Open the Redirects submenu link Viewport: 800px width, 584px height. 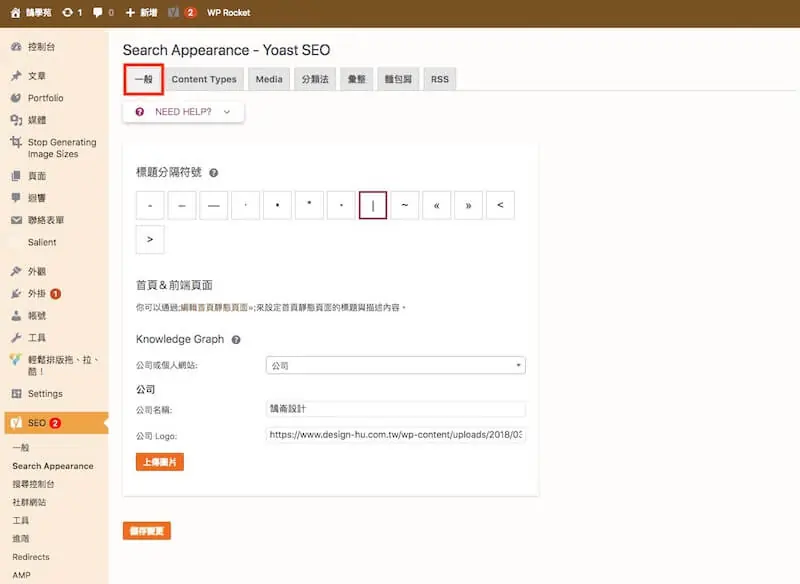point(31,557)
